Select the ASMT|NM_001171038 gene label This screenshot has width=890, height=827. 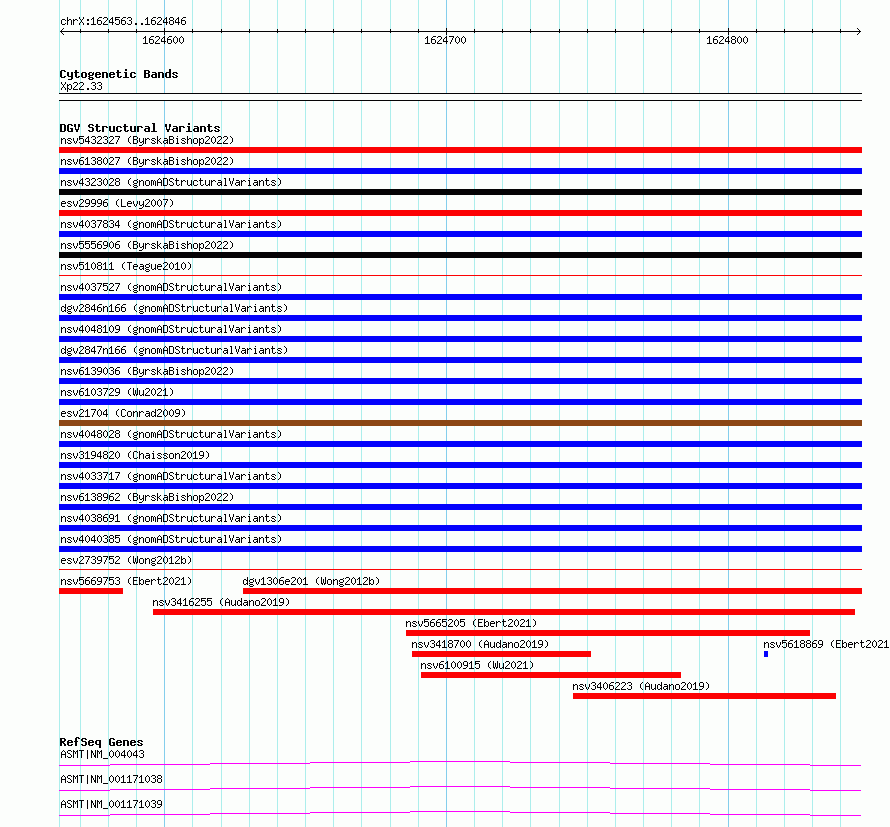point(111,779)
